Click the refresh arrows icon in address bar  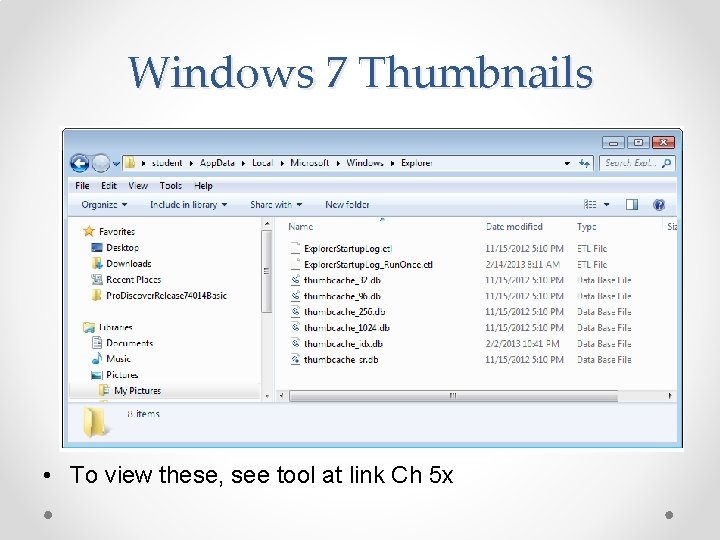pos(584,163)
